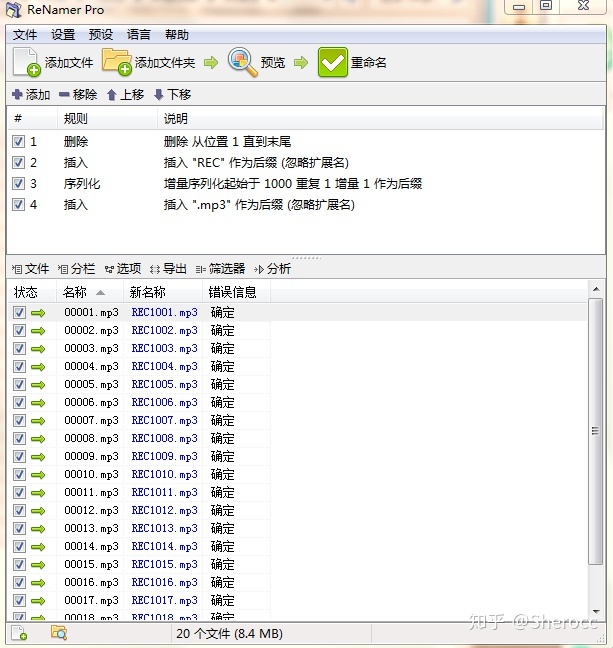Image resolution: width=613 pixels, height=648 pixels.
Task: Toggle the checkbox for rule 4 插入 ".mp3"
Action: 18,205
